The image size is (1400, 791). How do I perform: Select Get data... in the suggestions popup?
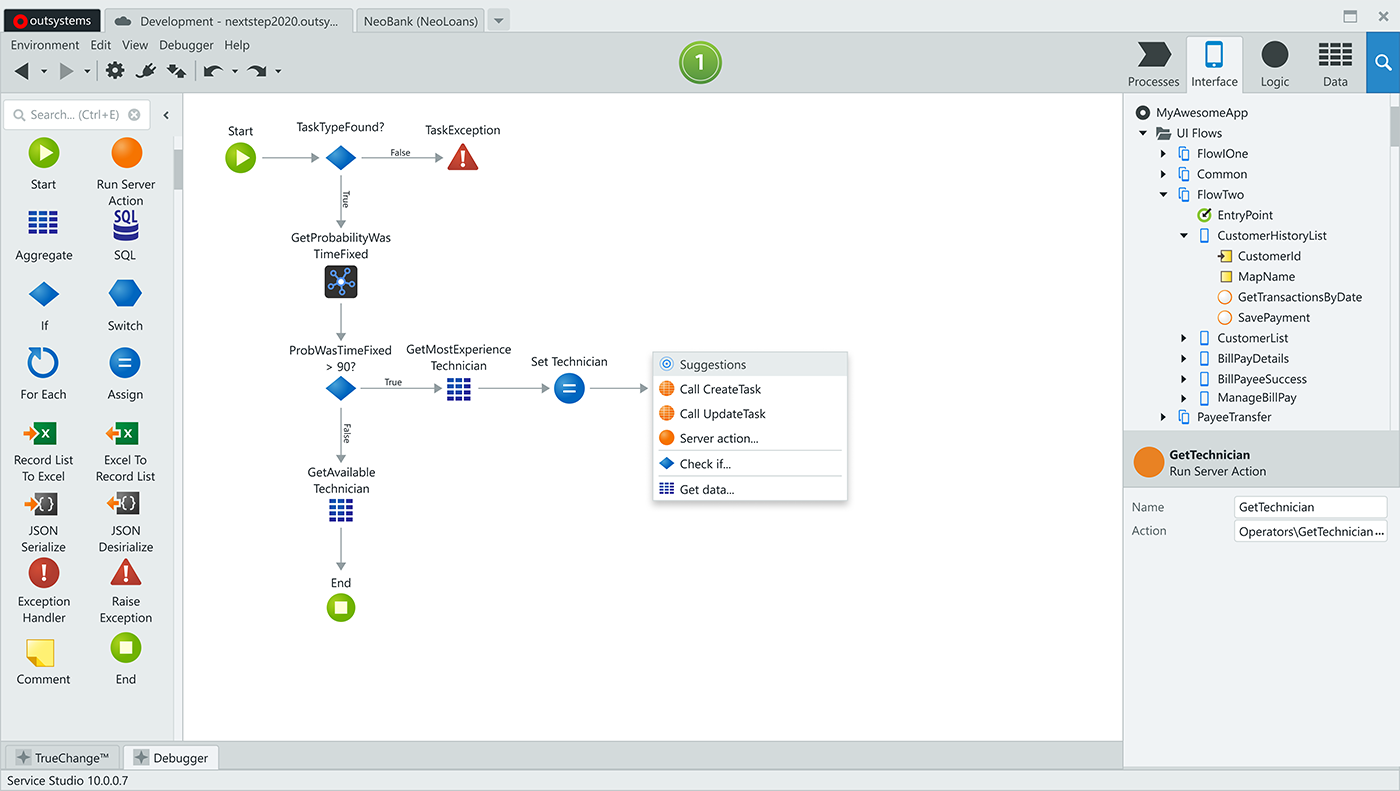click(x=710, y=489)
